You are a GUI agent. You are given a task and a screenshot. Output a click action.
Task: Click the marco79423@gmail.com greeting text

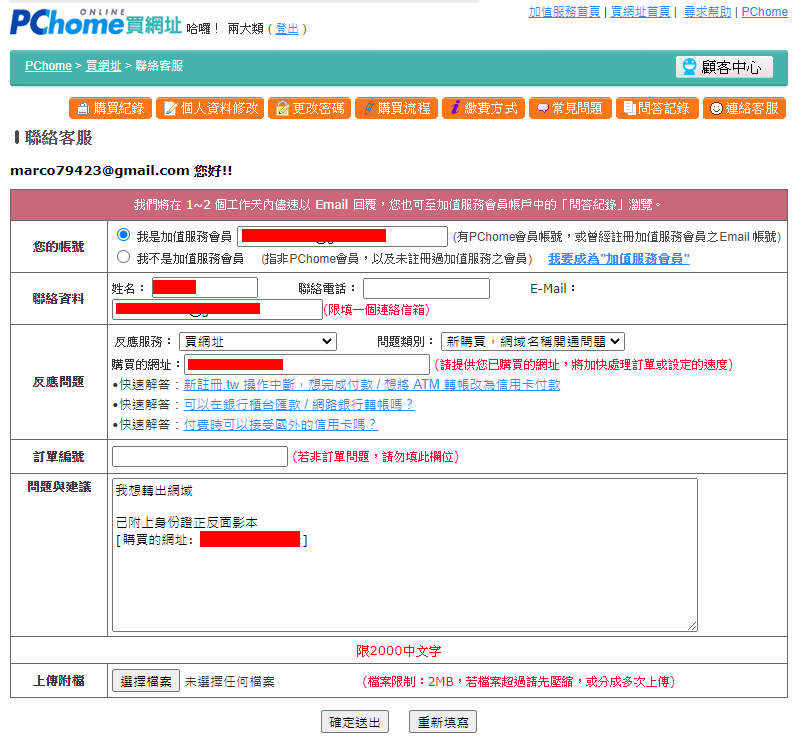click(121, 170)
